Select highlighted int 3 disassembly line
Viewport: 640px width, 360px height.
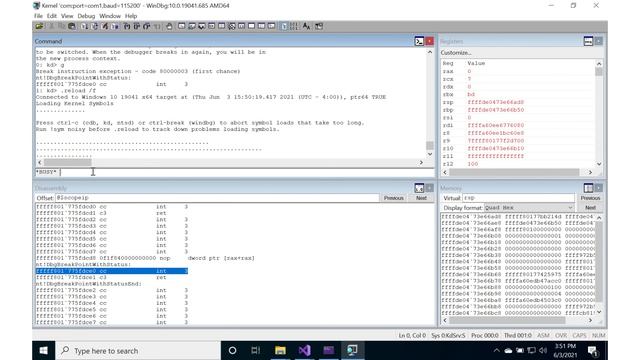[111, 271]
